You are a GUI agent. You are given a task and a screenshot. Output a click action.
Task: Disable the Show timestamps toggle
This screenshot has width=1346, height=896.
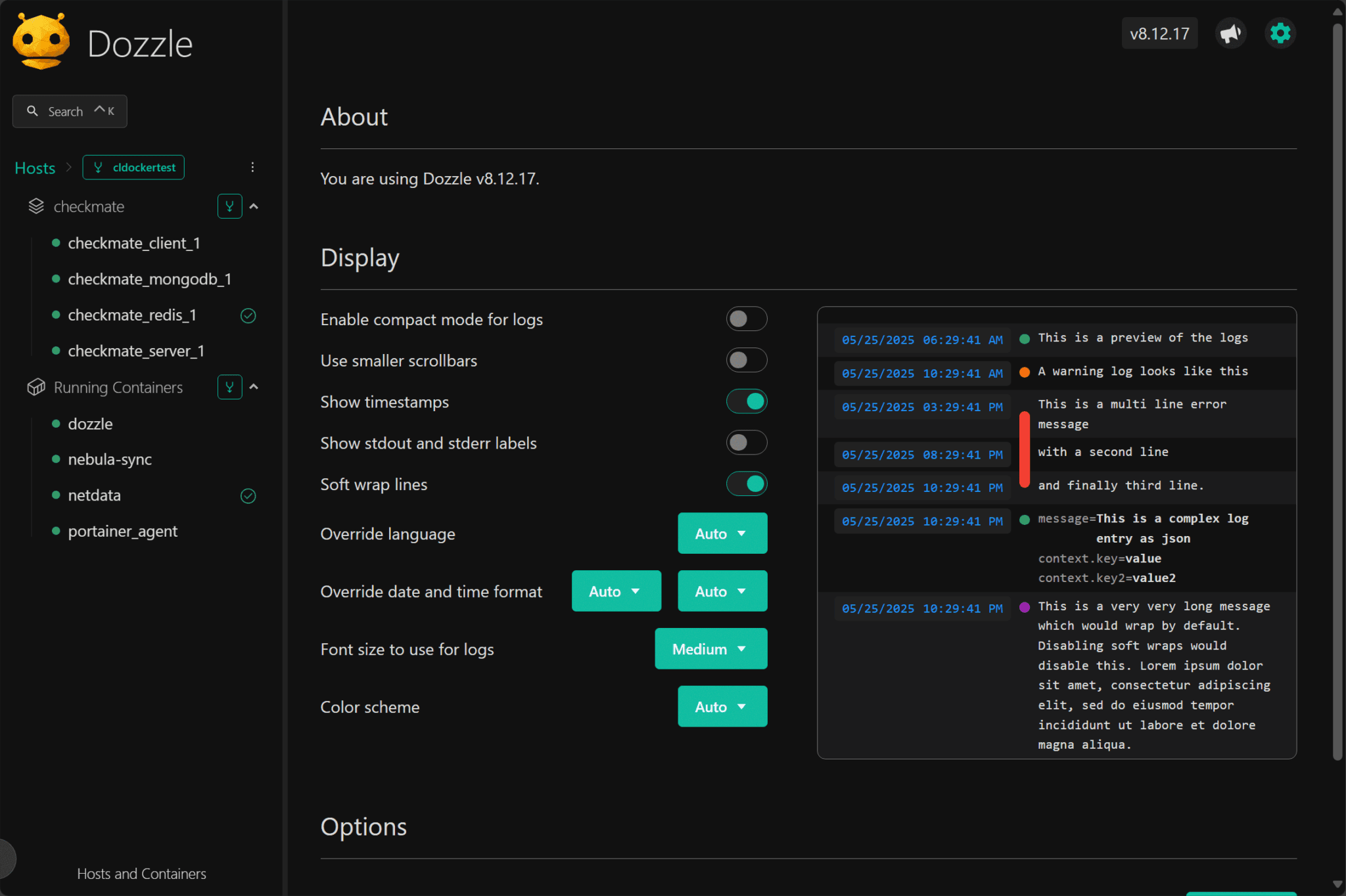746,401
